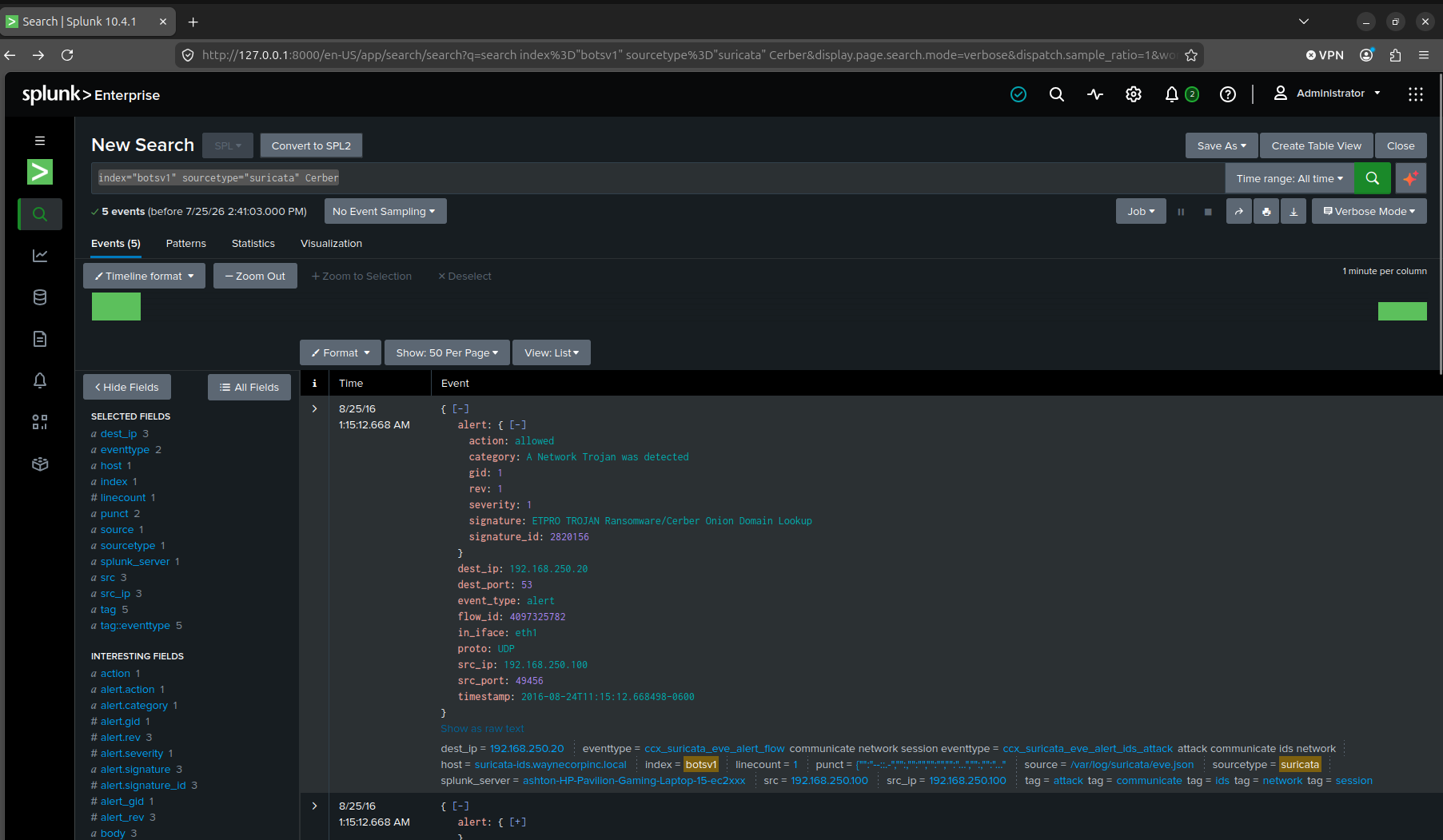This screenshot has height=840, width=1443.
Task: Collapse first event's root JSON bracket
Action: click(x=460, y=409)
